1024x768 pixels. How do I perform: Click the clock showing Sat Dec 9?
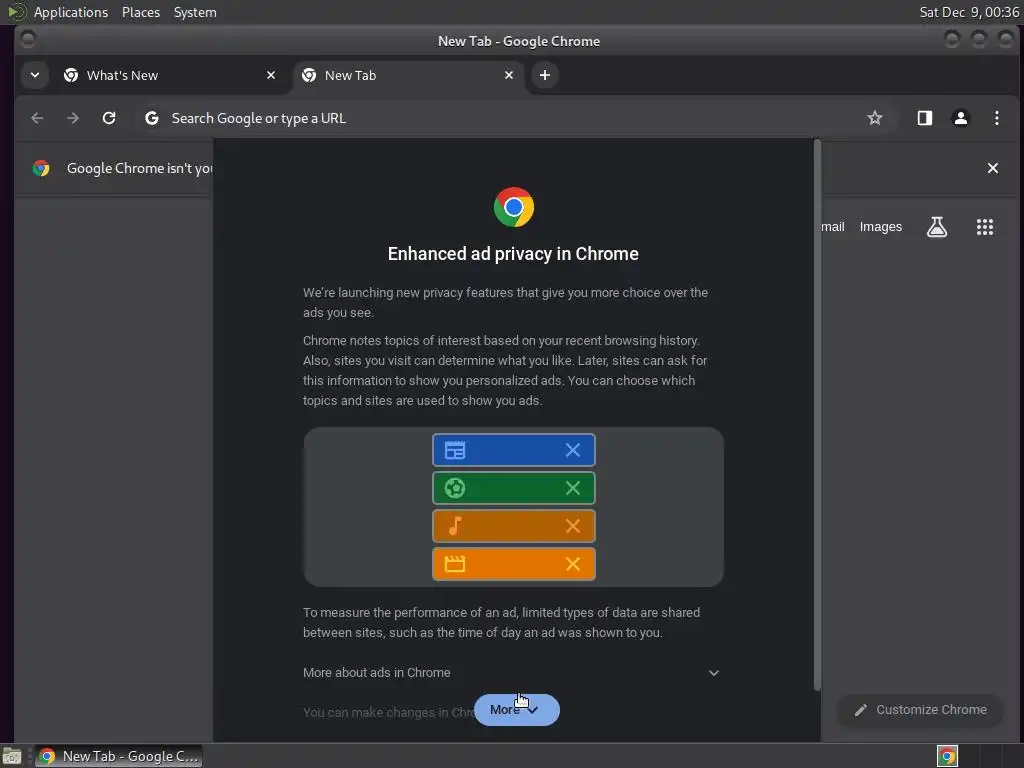point(969,12)
